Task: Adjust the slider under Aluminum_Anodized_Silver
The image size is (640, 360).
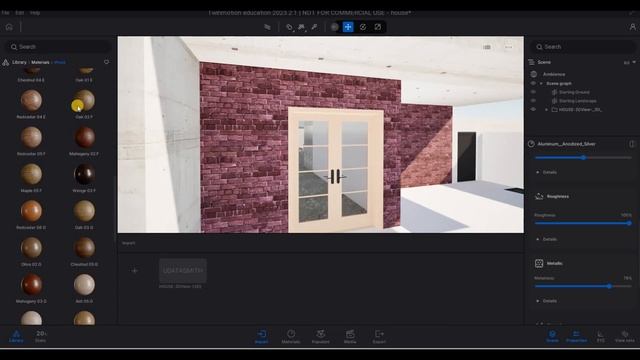Action: (583, 158)
